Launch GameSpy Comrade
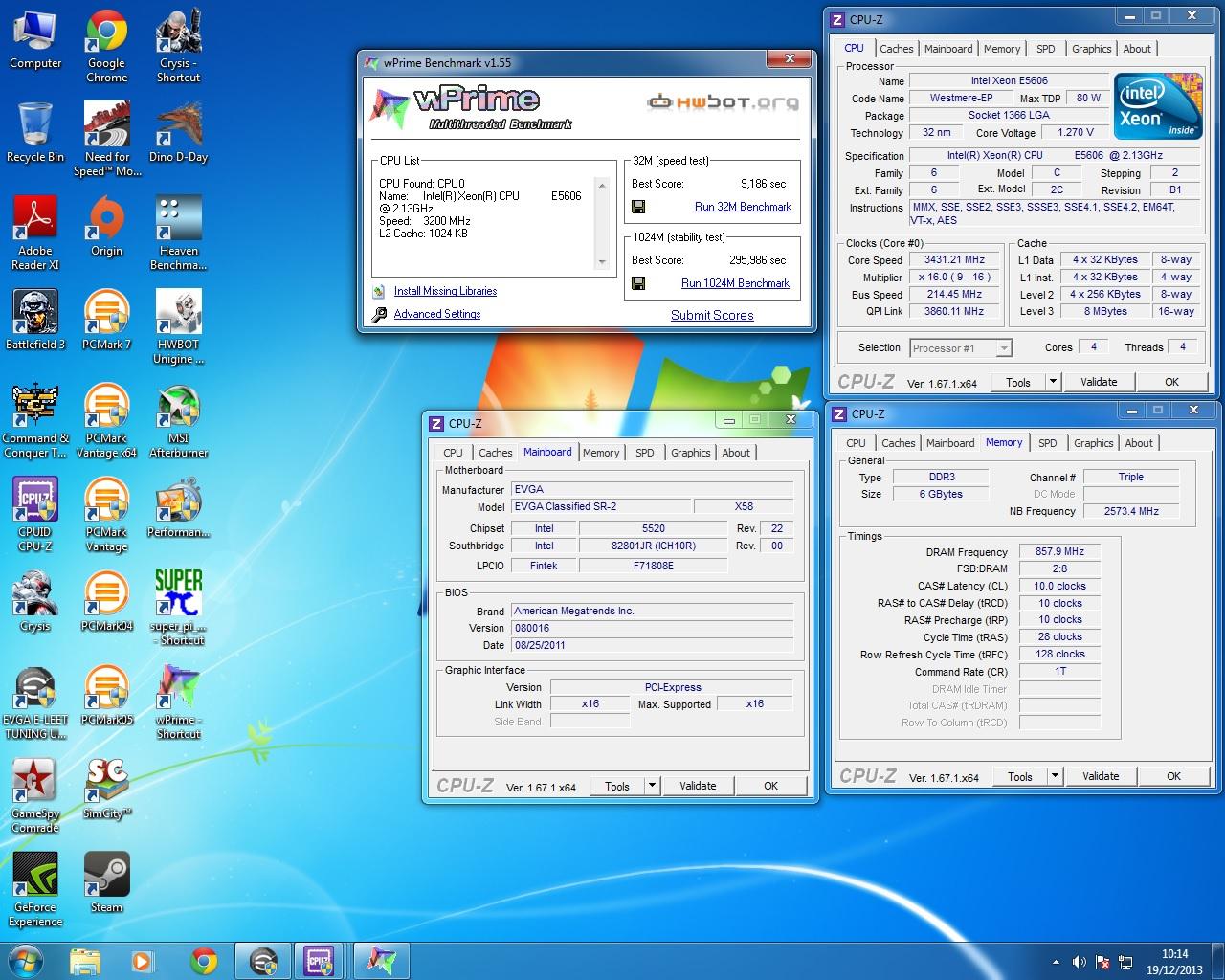The image size is (1225, 980). (x=35, y=796)
